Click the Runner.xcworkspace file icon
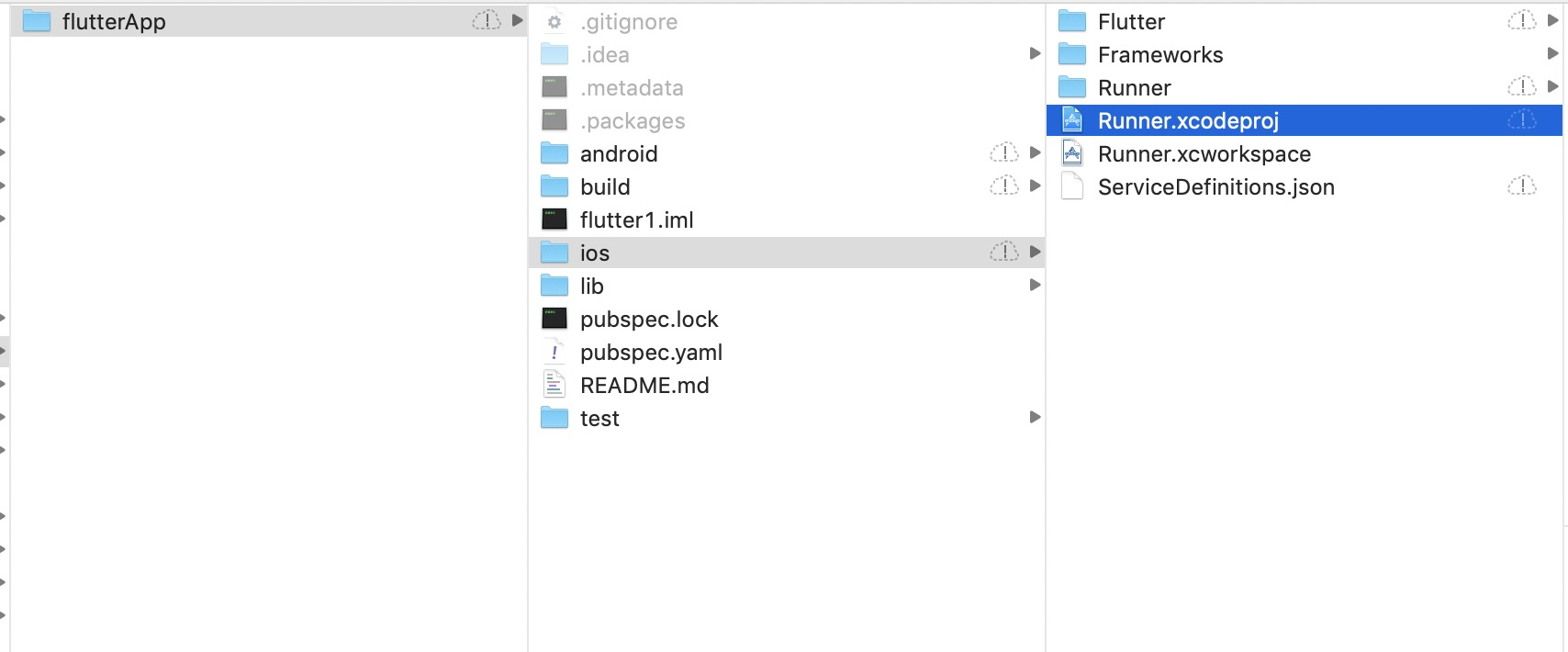 pyautogui.click(x=1072, y=153)
